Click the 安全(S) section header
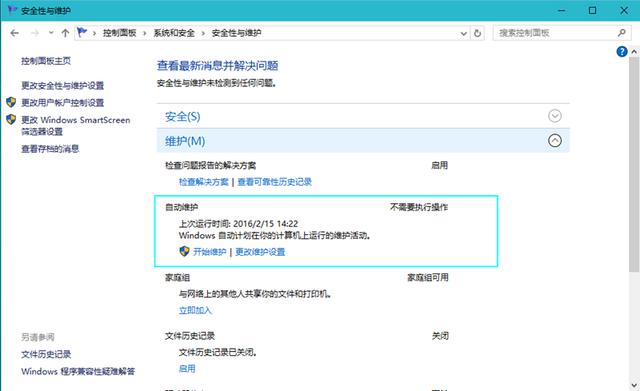The height and width of the screenshot is (391, 640). pos(363,116)
